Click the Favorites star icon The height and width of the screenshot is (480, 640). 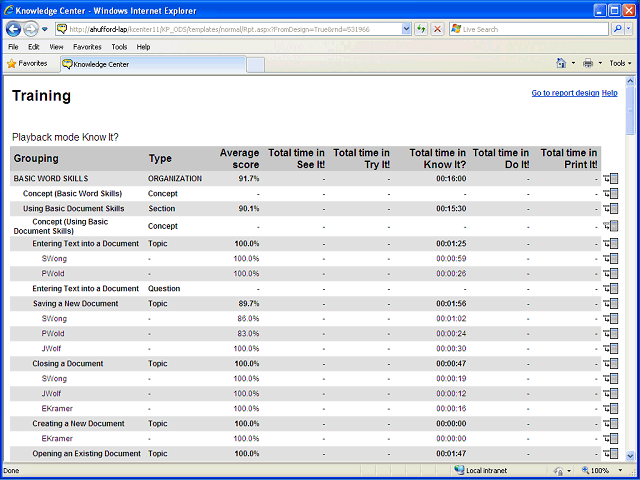(x=11, y=64)
